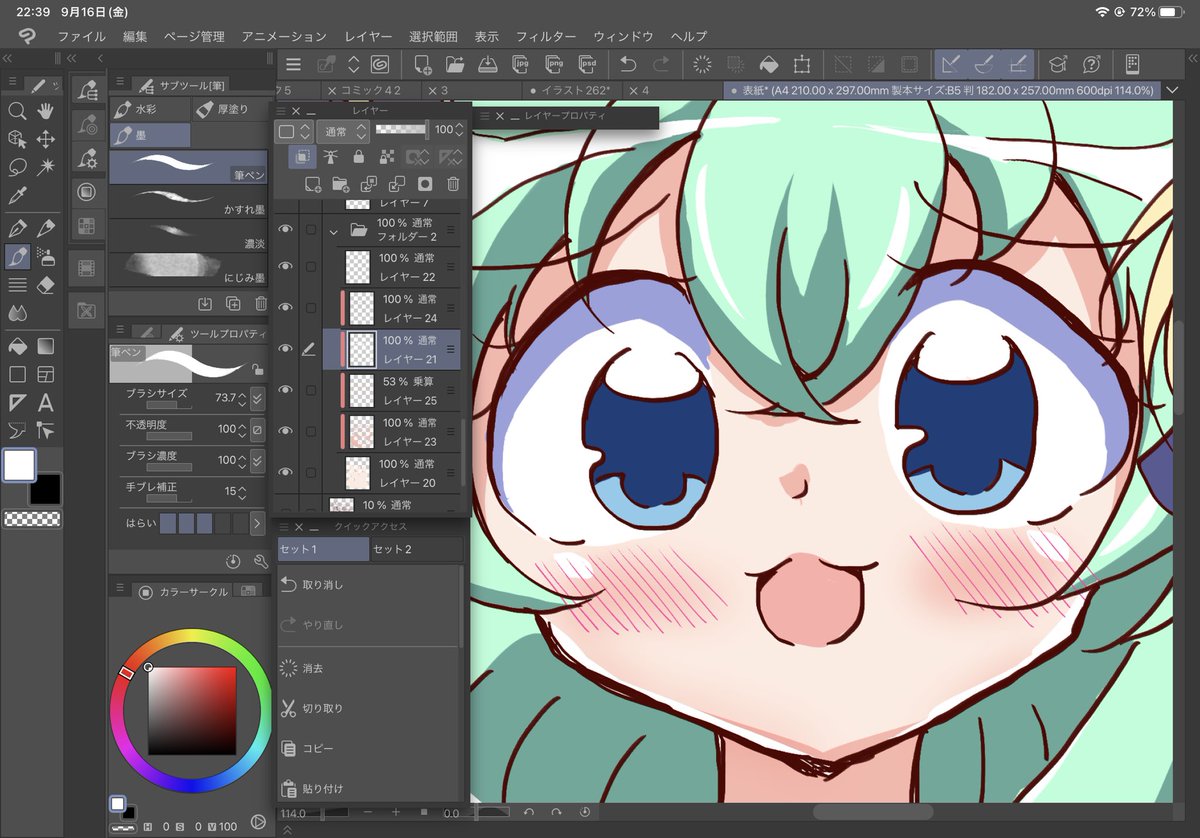The image size is (1200, 838).
Task: Switch to the イラスト262 canvas tab
Action: tap(574, 90)
